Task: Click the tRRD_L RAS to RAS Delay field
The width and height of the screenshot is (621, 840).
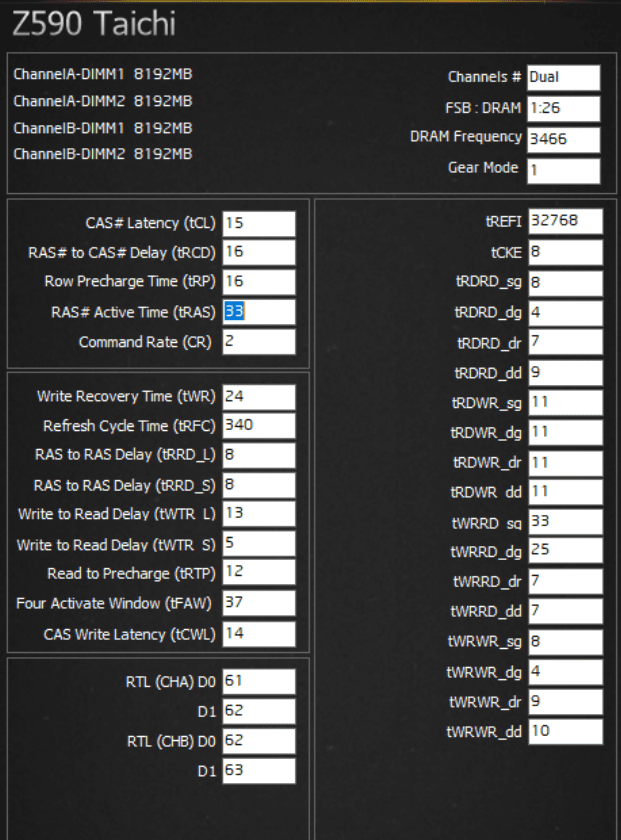Action: 259,455
